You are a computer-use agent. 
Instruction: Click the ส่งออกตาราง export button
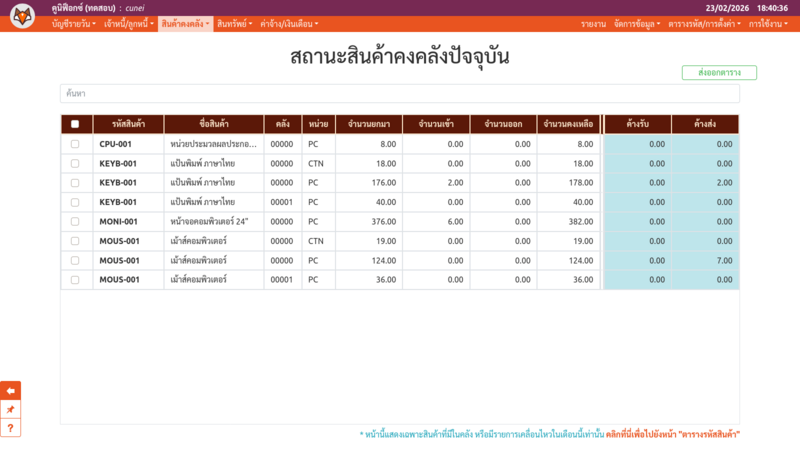point(719,72)
